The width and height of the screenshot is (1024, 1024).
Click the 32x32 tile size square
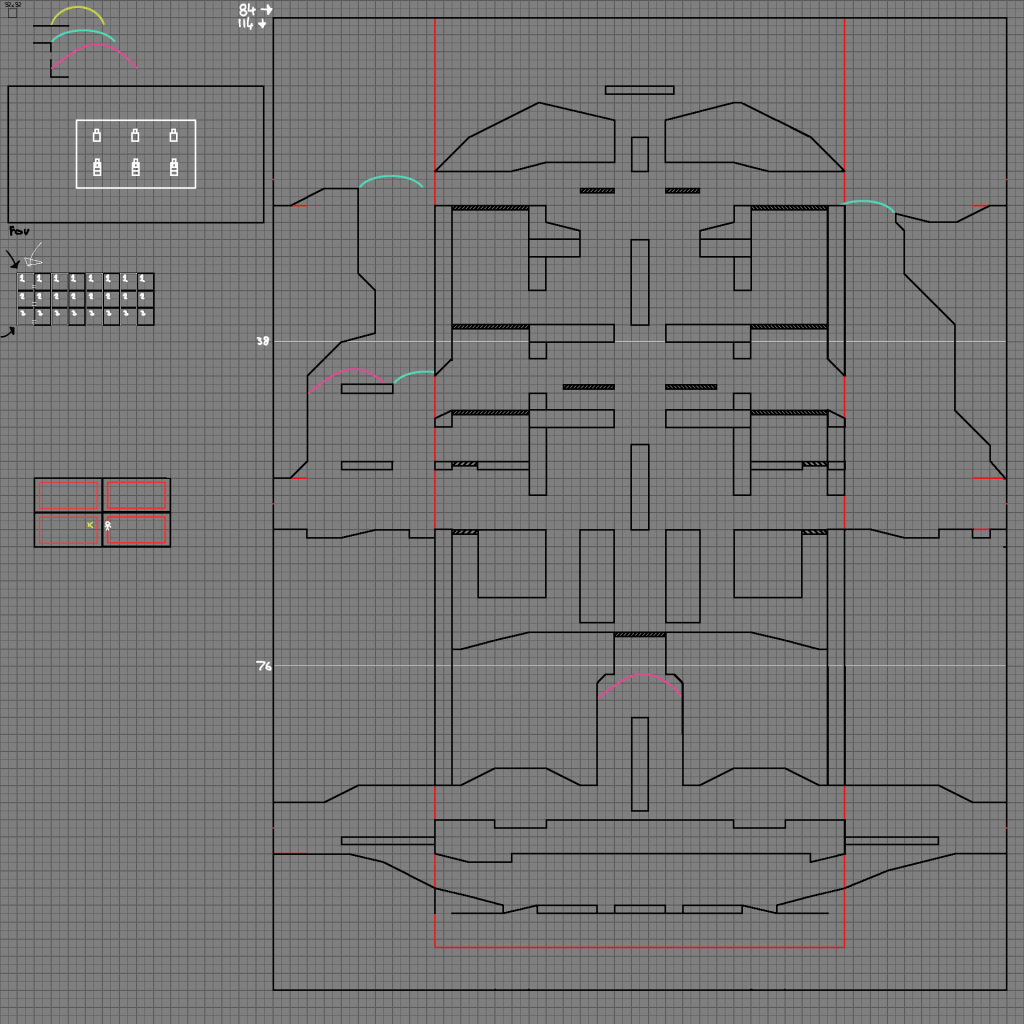click(x=12, y=13)
